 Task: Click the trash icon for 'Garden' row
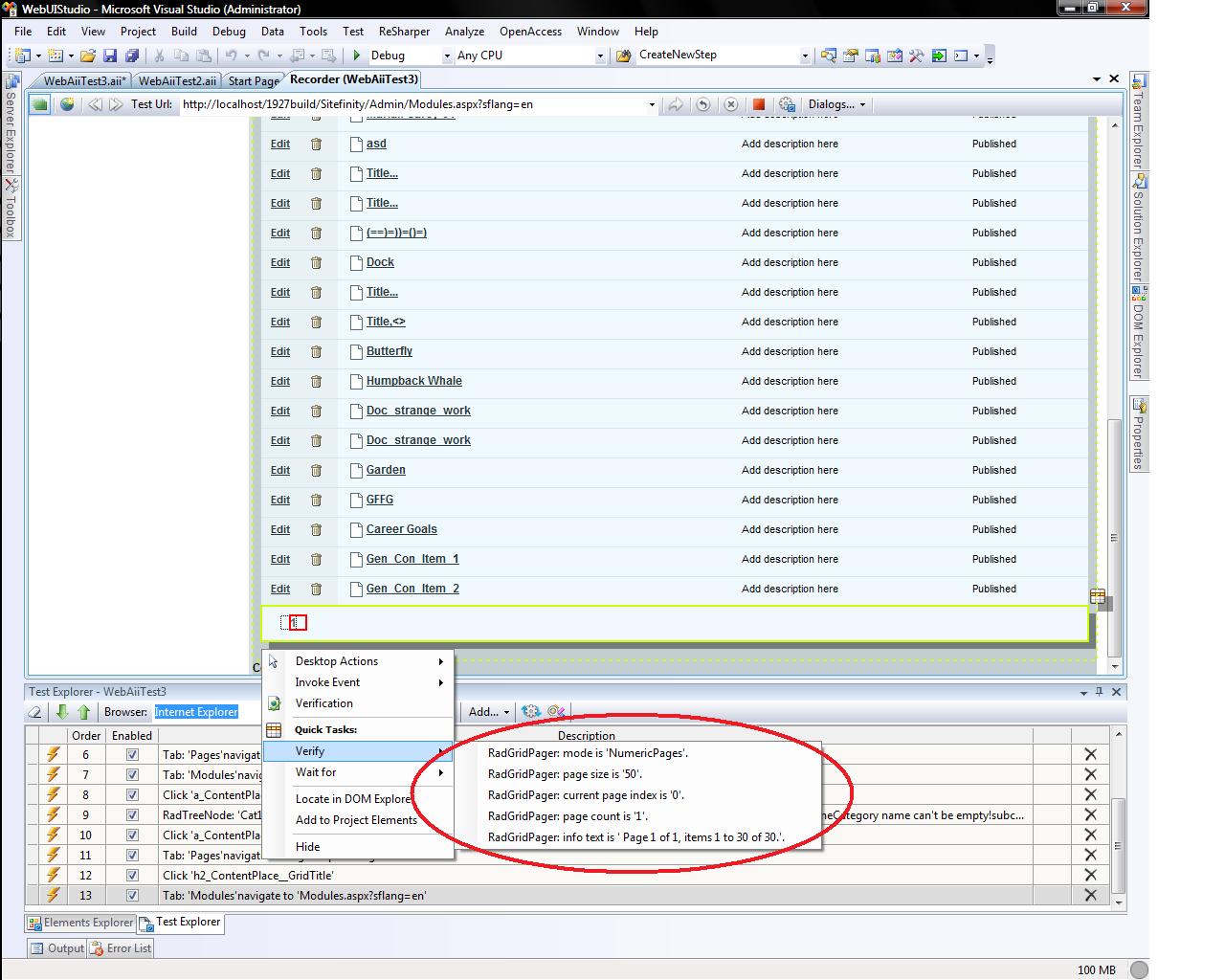click(316, 471)
